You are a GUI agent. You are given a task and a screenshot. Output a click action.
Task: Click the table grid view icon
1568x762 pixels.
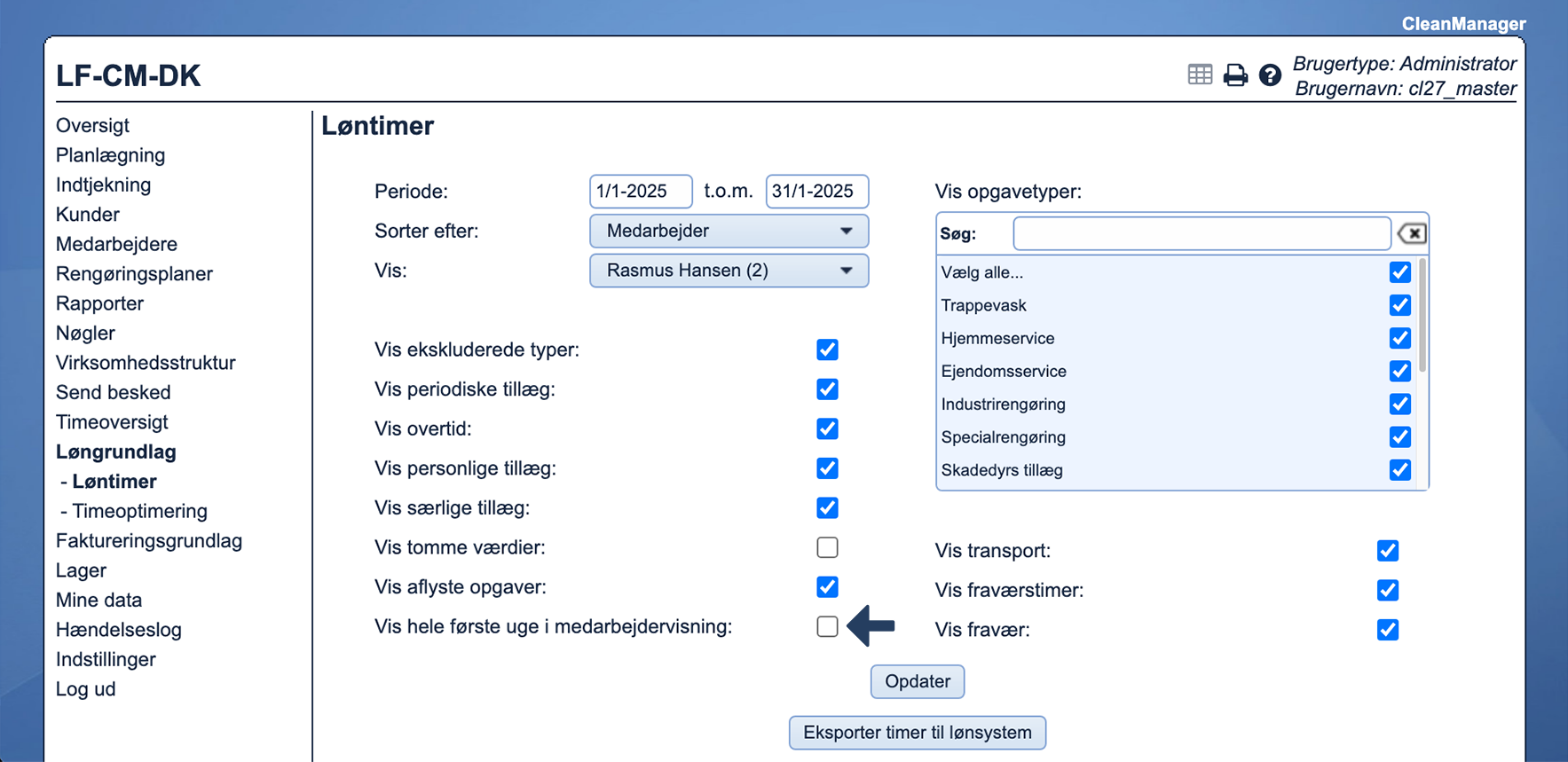point(1200,75)
